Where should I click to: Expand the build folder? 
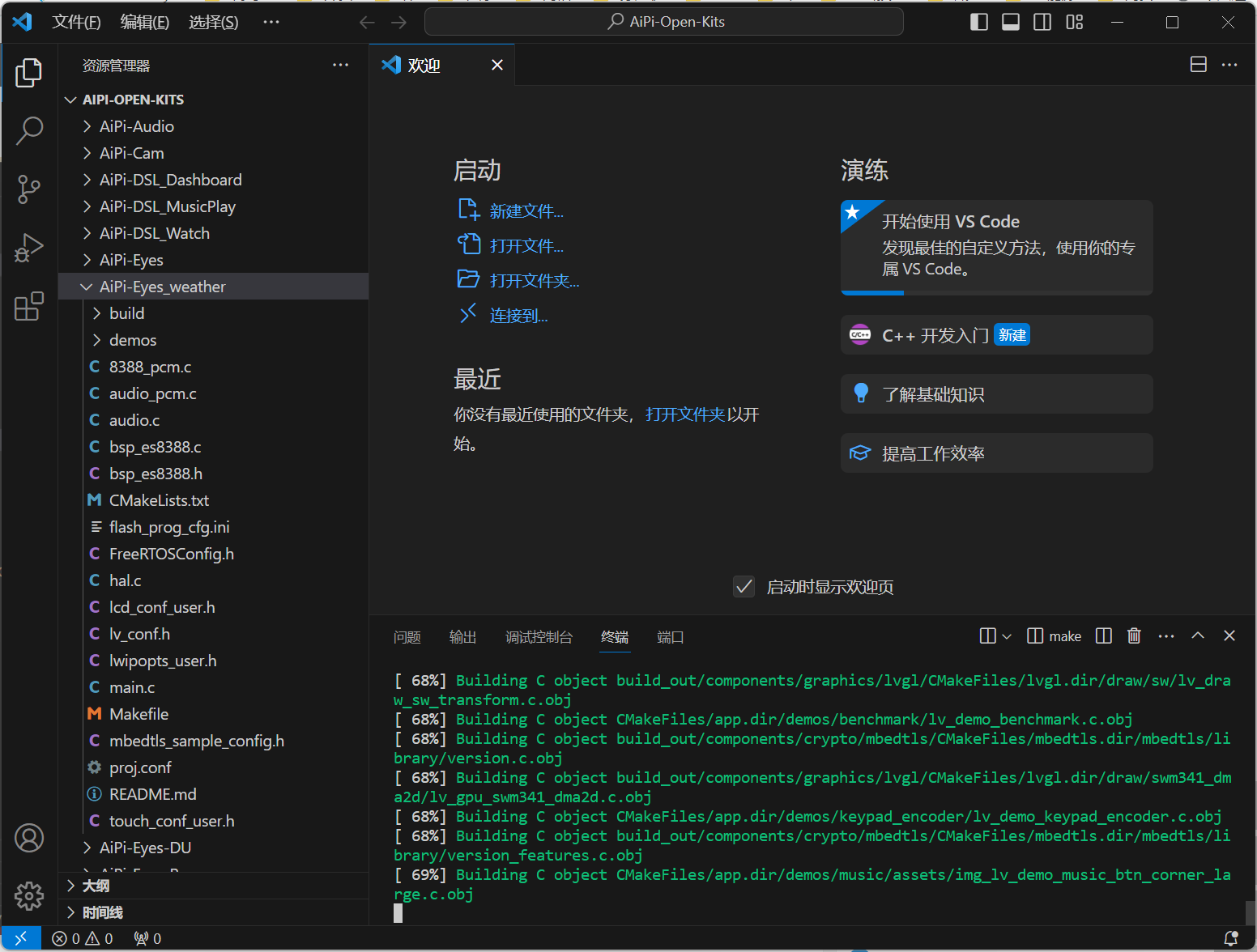tap(214, 313)
